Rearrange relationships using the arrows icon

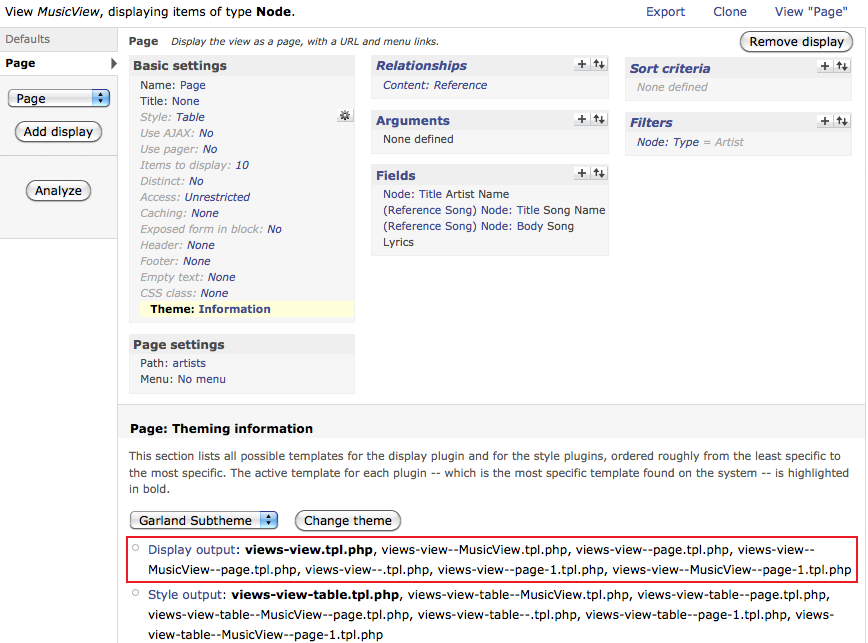598,64
